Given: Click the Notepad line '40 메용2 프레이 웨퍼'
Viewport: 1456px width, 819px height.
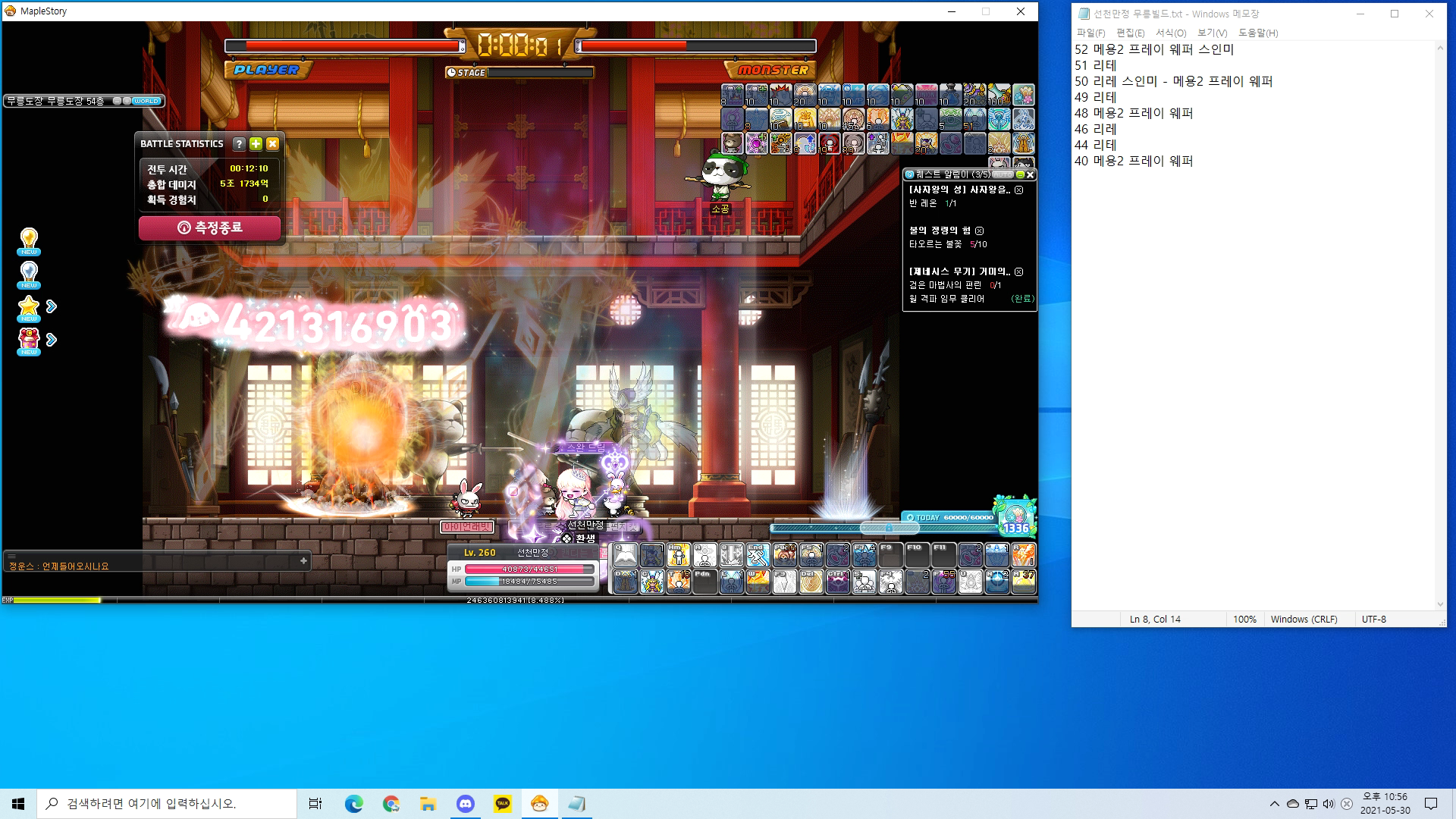Looking at the screenshot, I should pyautogui.click(x=1134, y=161).
